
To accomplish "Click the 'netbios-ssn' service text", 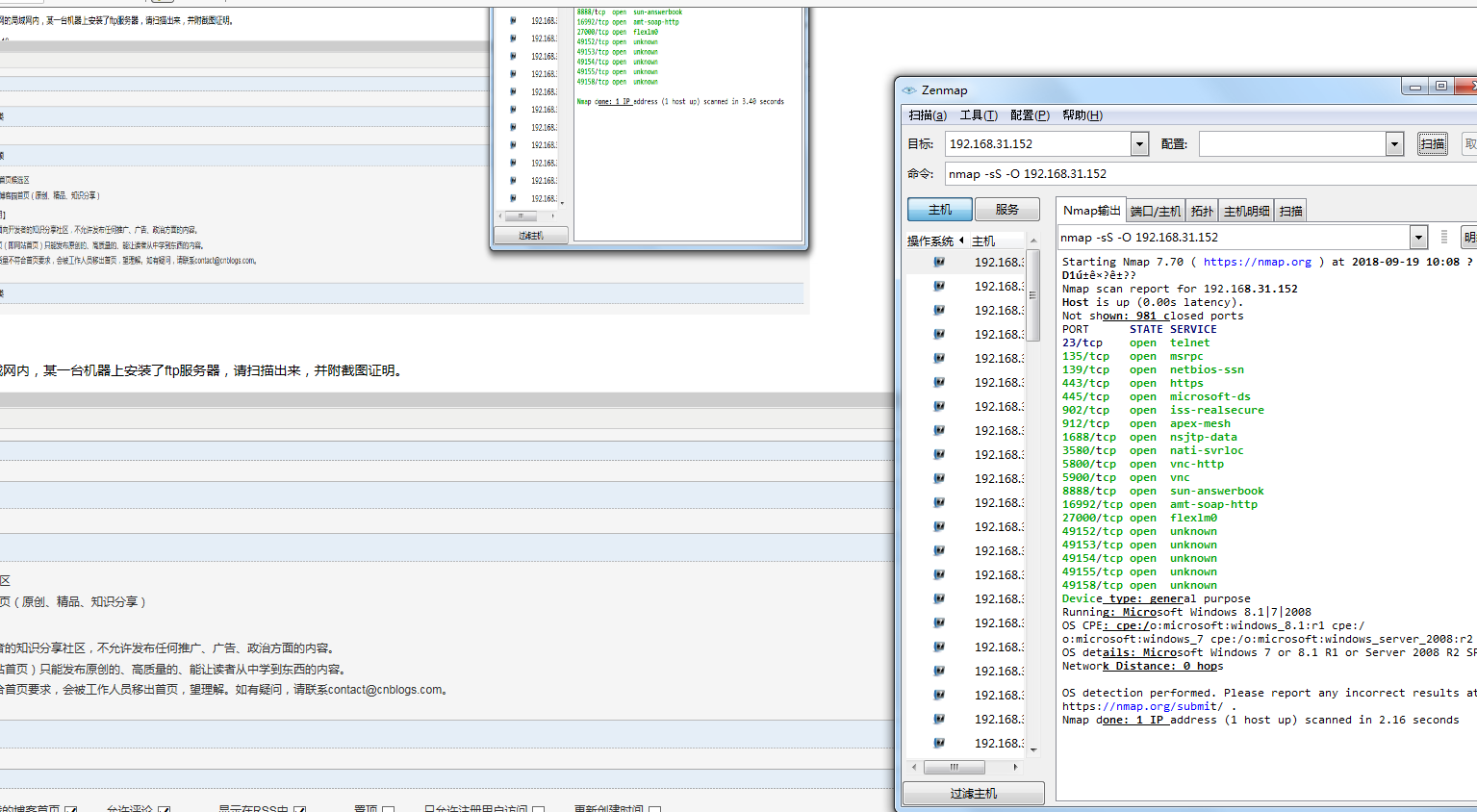I will pos(1207,369).
